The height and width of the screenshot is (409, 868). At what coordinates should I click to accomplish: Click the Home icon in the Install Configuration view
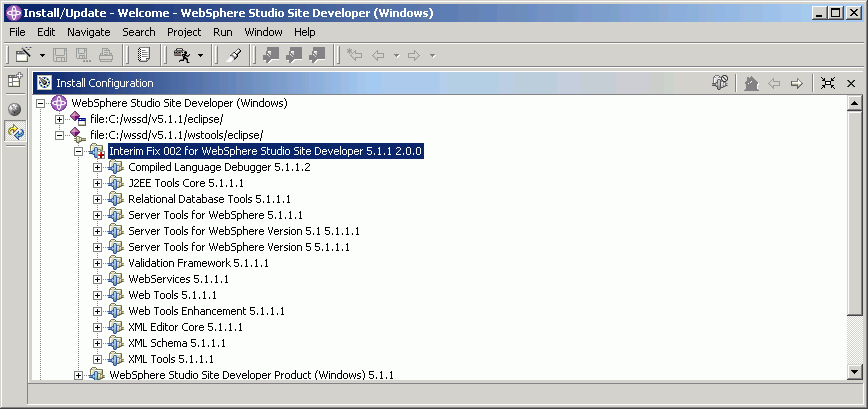[x=751, y=84]
